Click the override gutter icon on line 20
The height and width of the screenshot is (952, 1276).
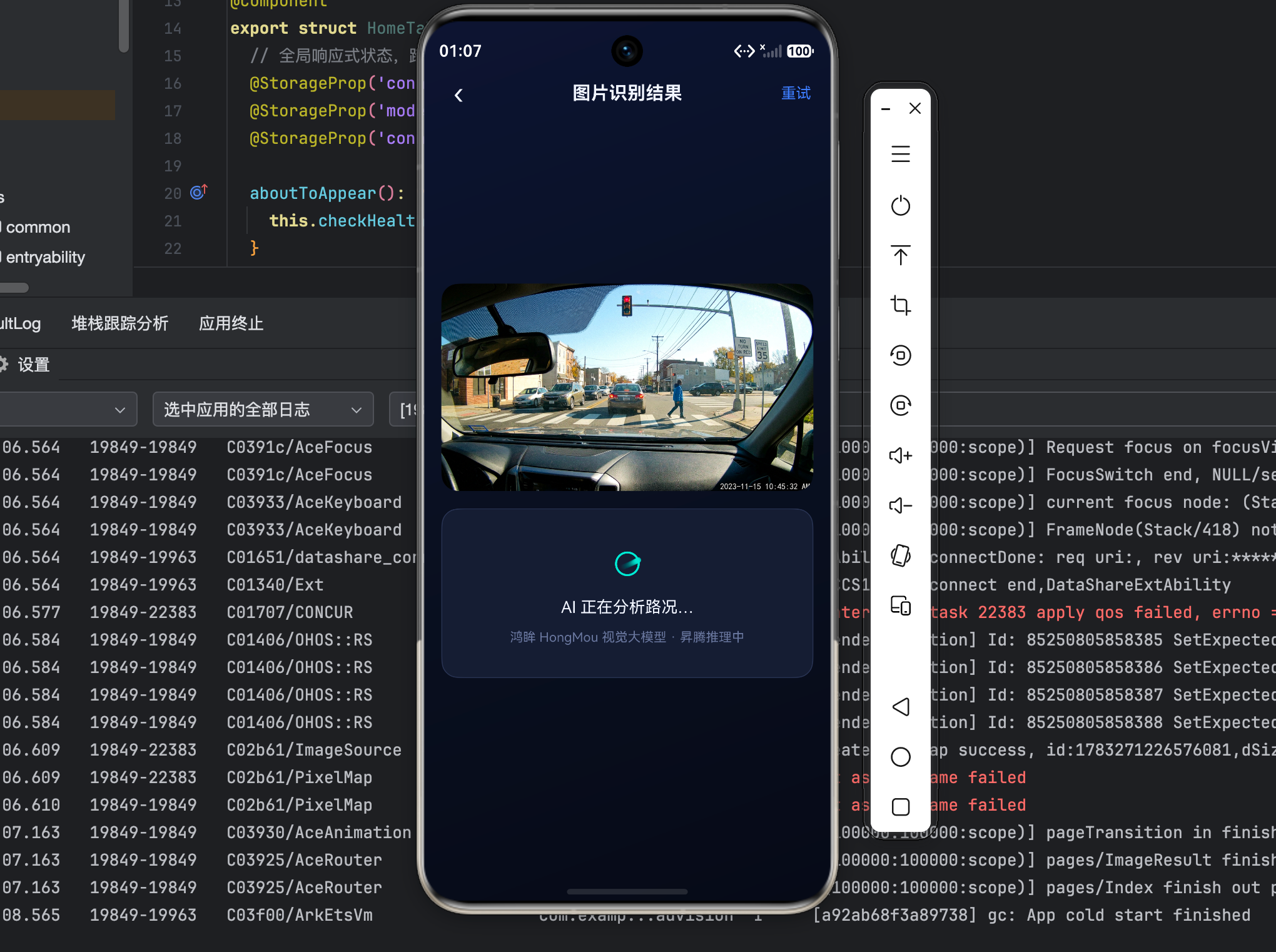tap(199, 192)
